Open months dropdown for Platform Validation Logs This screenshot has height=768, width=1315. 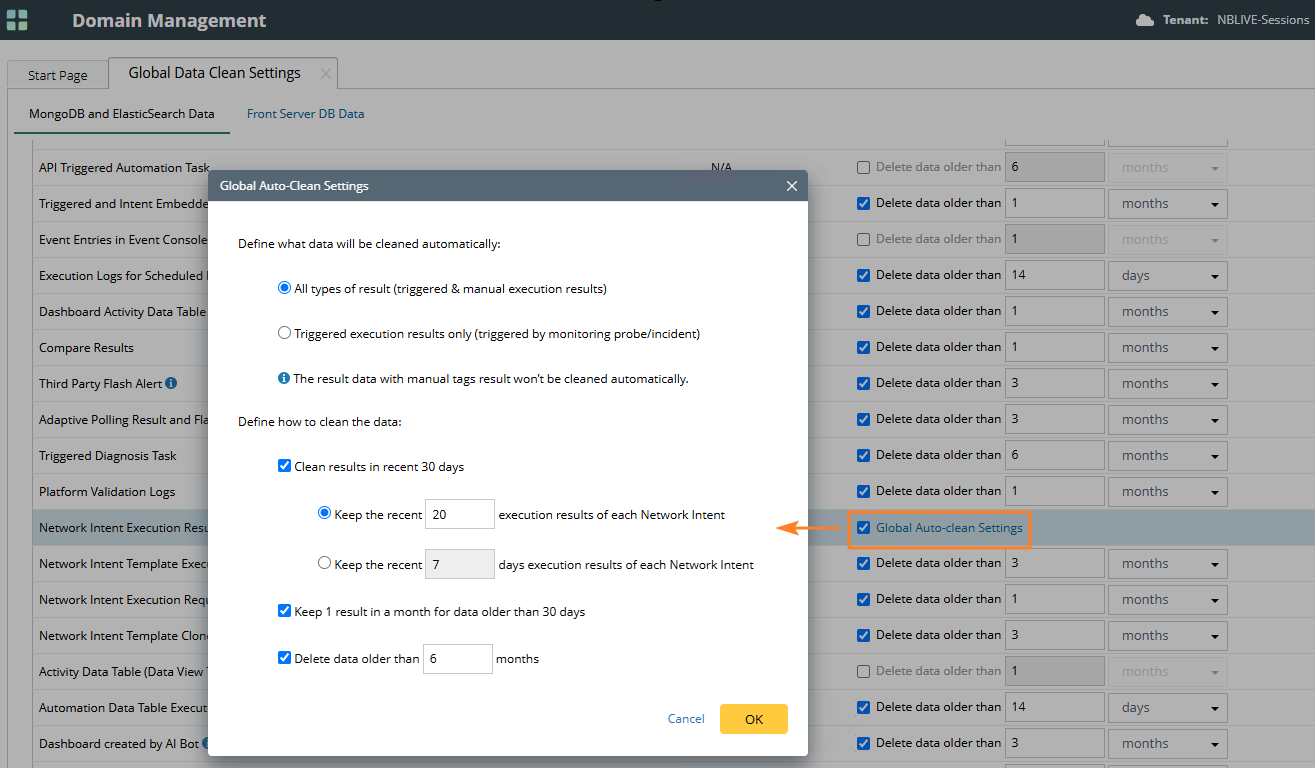coord(1167,492)
